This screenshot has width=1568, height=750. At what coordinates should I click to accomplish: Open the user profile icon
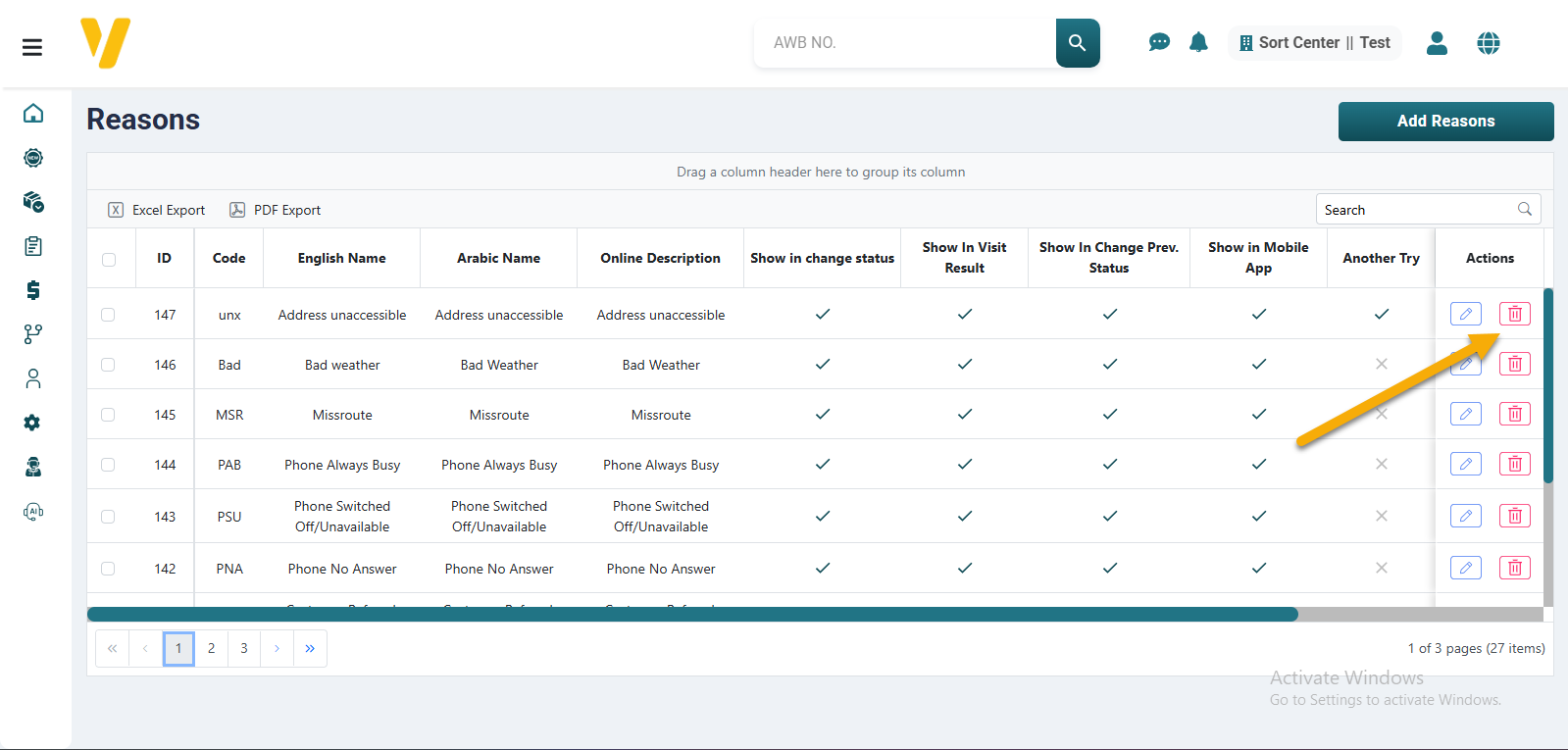[1437, 43]
